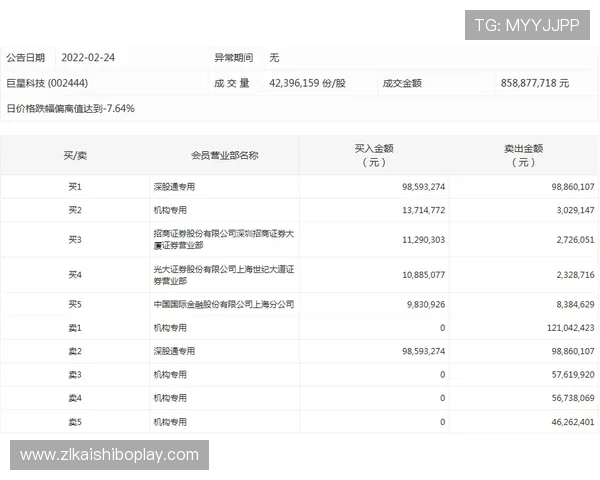The width and height of the screenshot is (600, 480).
Task: Select the value 56,738,069
Action: point(573,398)
